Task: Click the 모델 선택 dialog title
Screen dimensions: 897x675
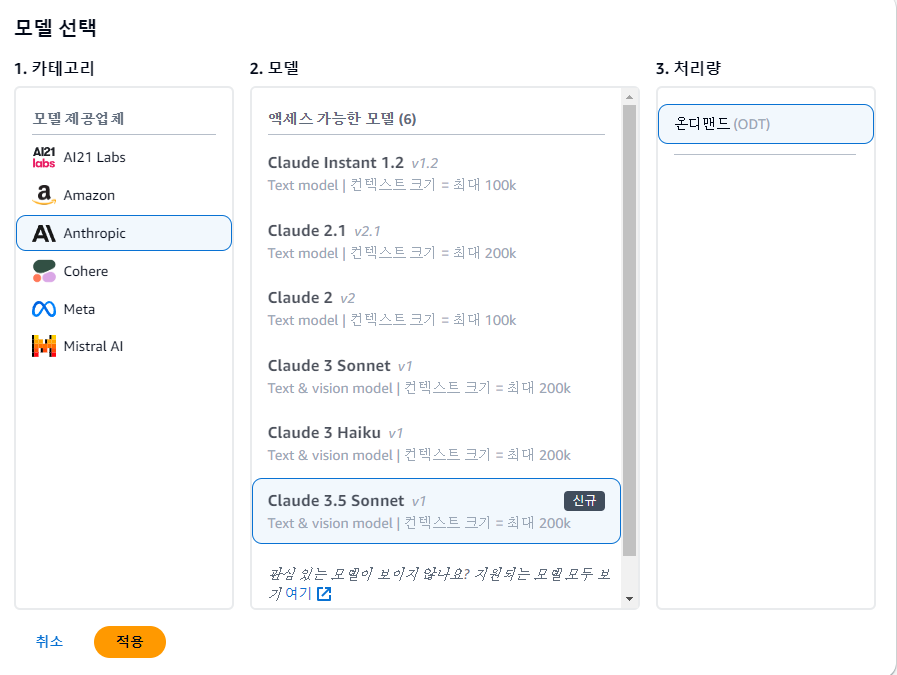Action: (55, 27)
